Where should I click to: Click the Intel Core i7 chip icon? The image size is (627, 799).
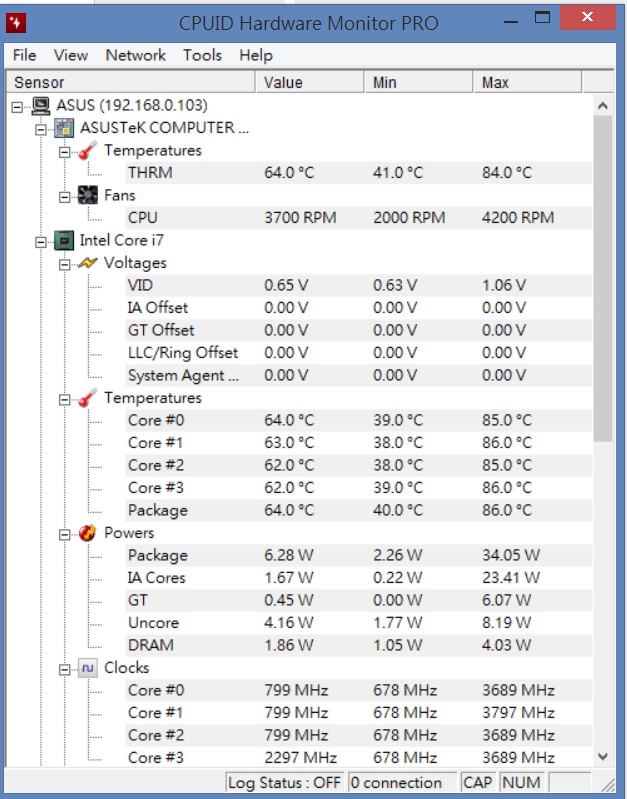click(x=64, y=241)
